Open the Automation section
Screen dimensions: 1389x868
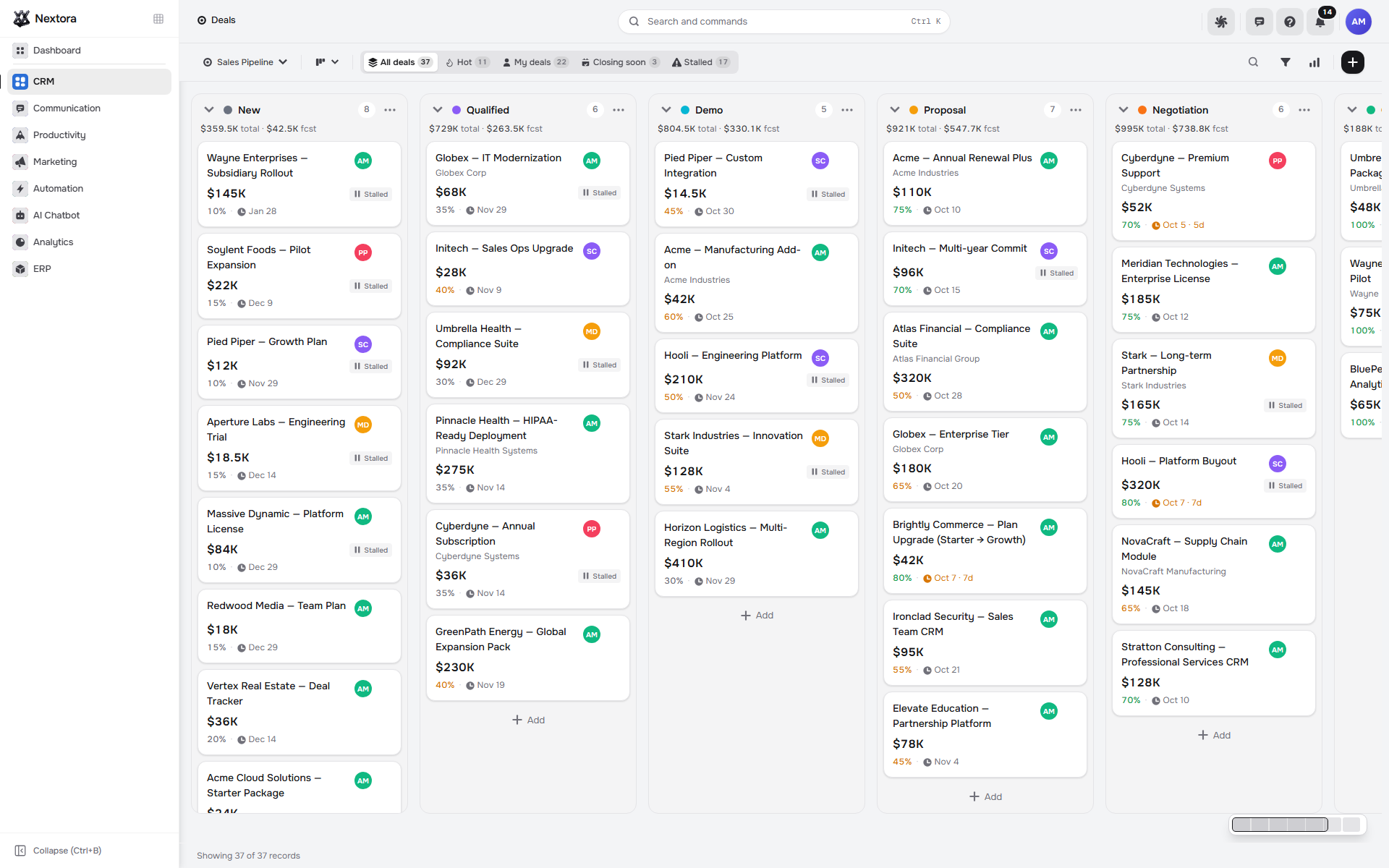coord(89,189)
